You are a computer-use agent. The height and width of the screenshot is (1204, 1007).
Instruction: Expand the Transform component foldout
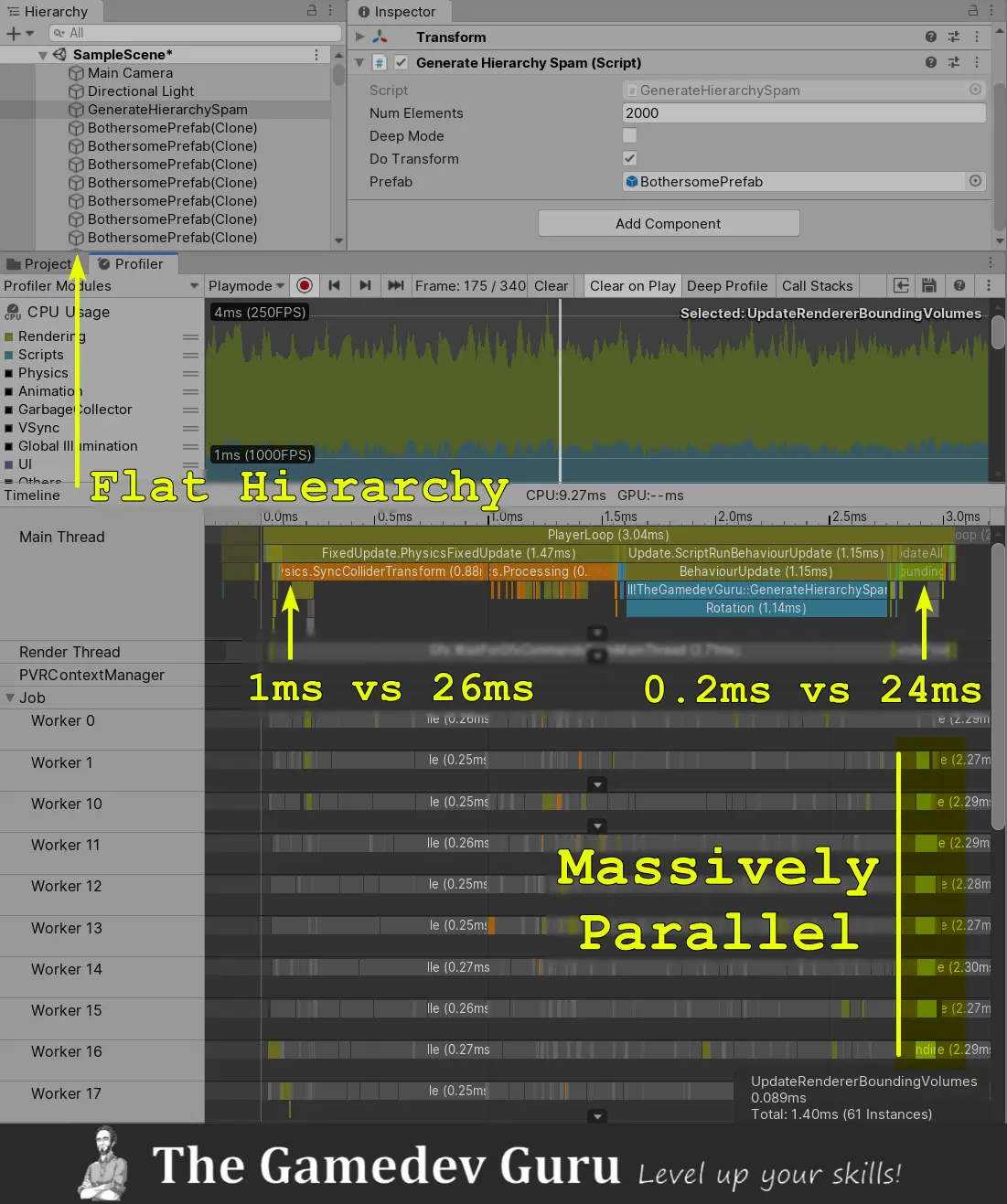[359, 37]
